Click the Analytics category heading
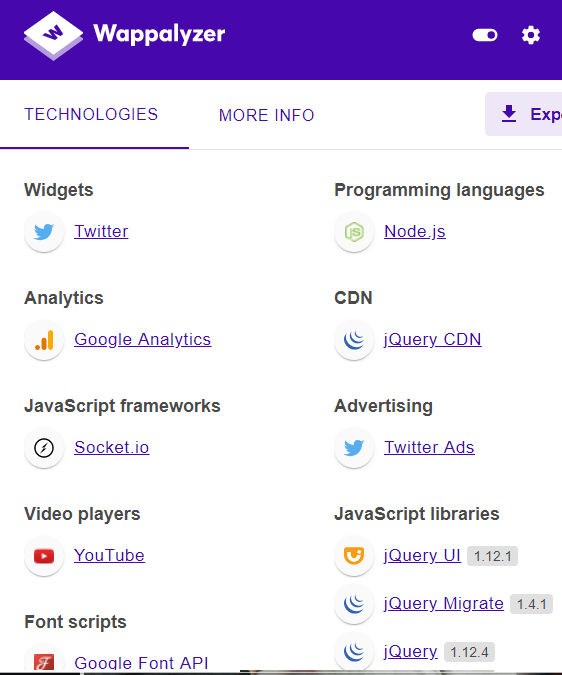The height and width of the screenshot is (675, 562). [x=64, y=298]
